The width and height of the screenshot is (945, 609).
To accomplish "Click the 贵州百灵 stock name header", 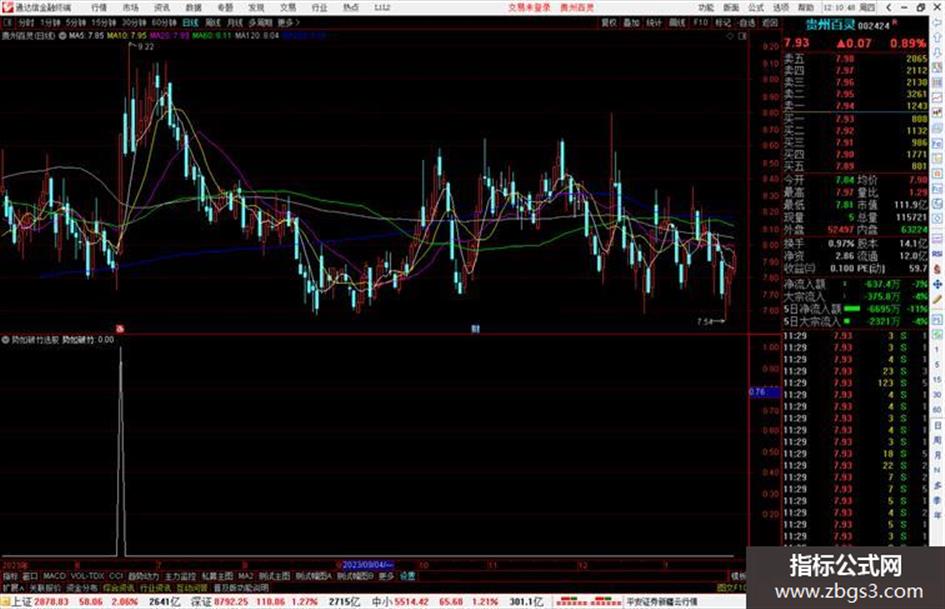I will pos(830,25).
